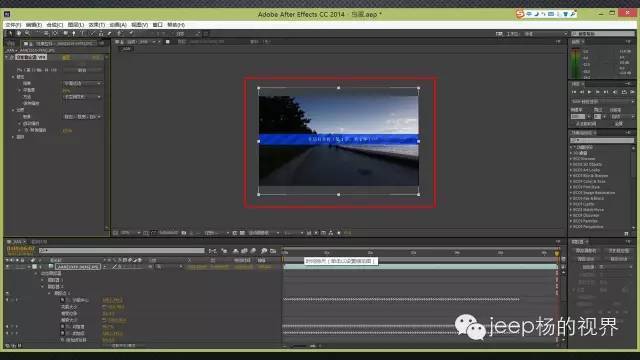Open the 动画(A) menu

coord(118,25)
